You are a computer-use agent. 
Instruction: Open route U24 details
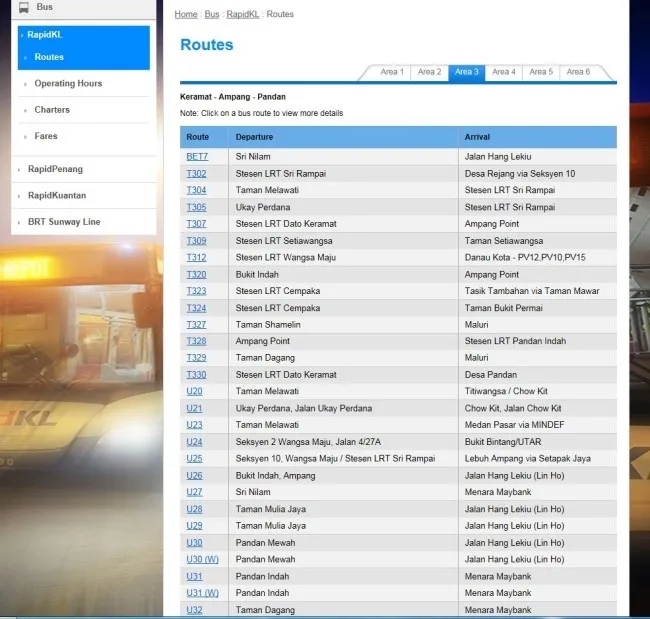(194, 442)
